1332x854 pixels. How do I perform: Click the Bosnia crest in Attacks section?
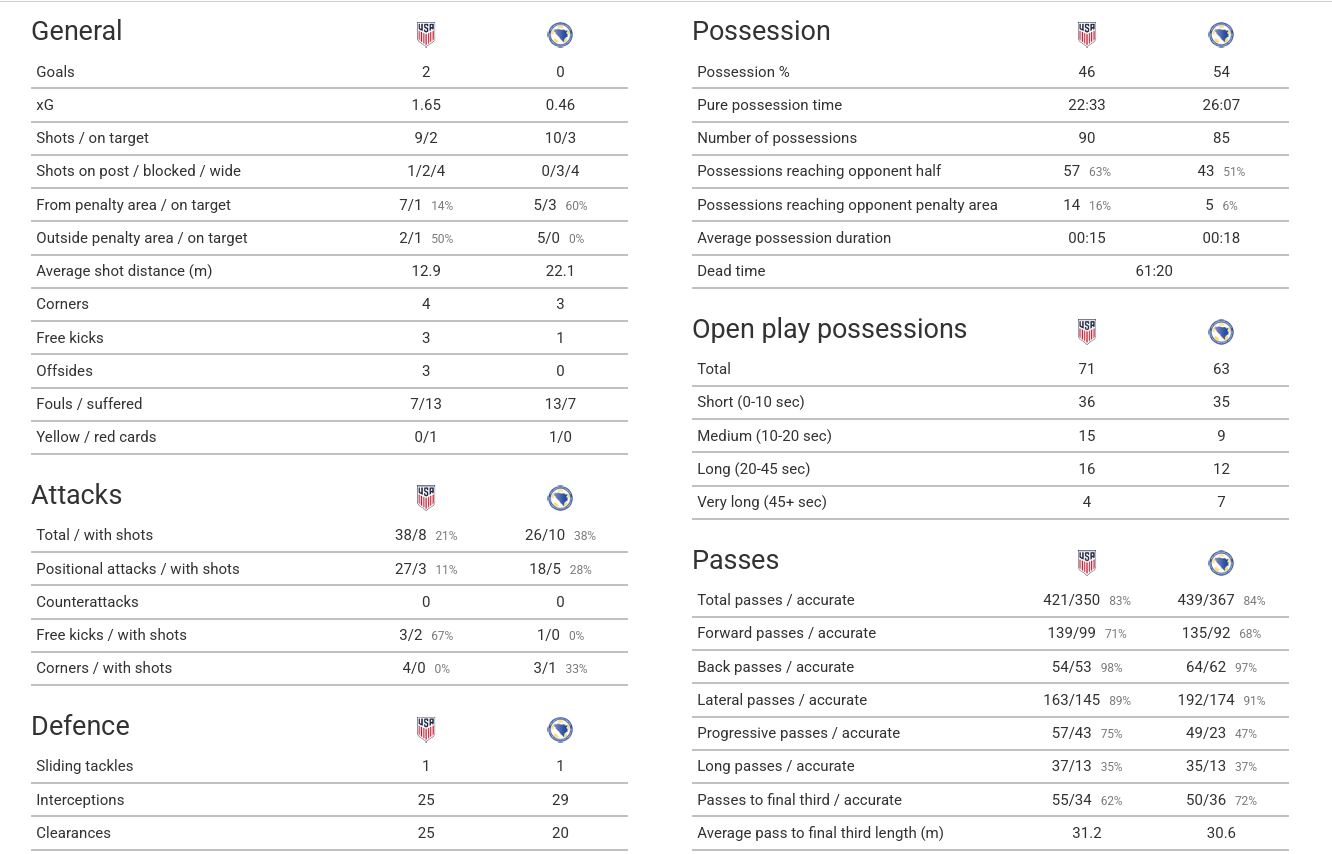(560, 498)
